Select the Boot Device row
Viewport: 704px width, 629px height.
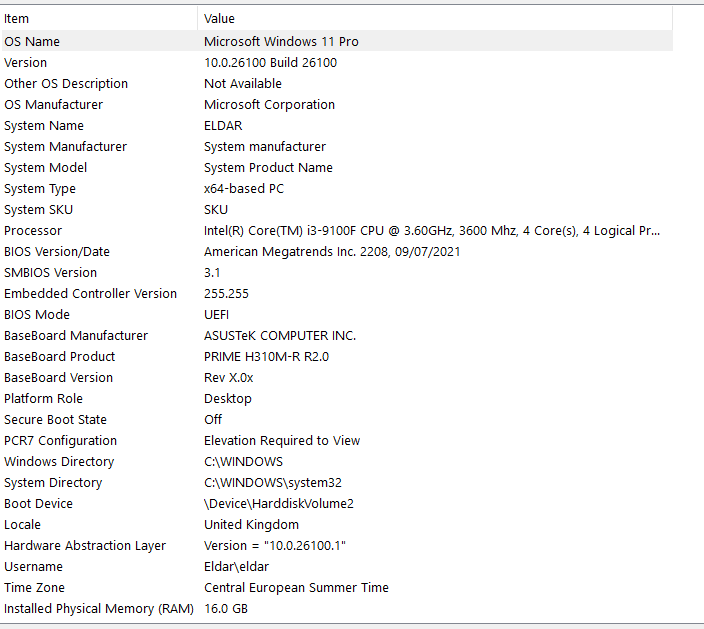click(337, 504)
